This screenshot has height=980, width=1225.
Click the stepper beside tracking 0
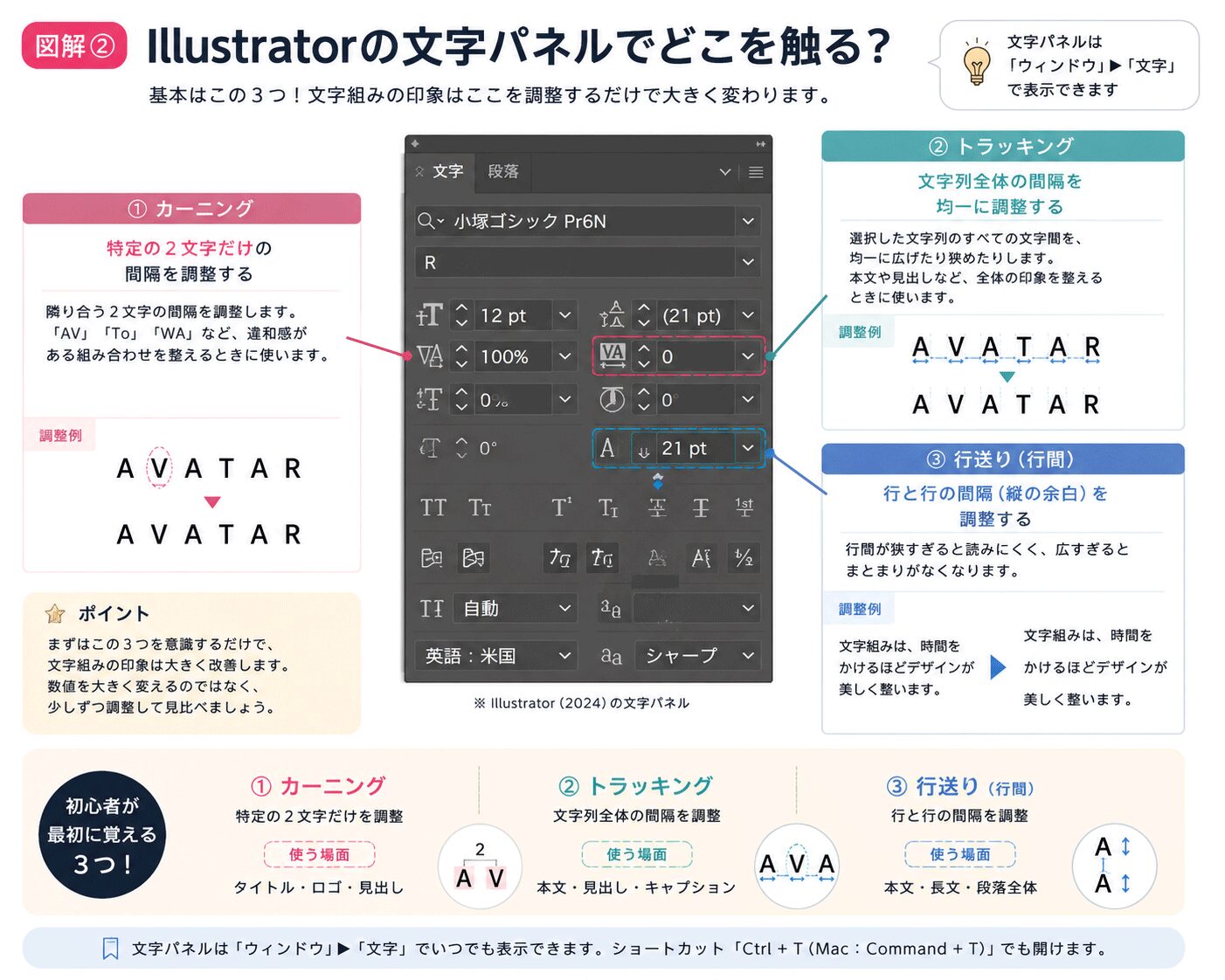(x=644, y=356)
